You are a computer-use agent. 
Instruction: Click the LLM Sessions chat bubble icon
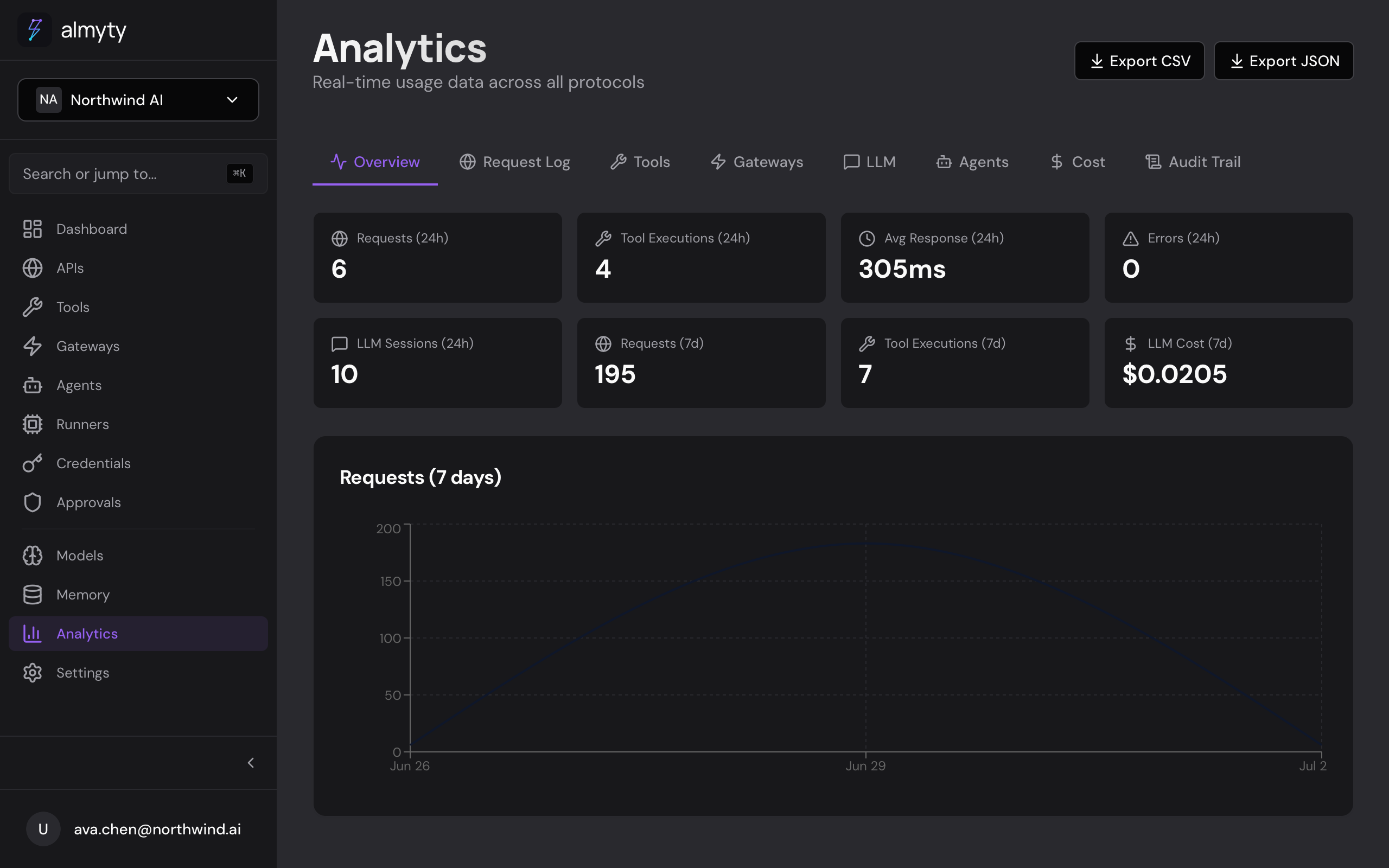click(x=340, y=344)
